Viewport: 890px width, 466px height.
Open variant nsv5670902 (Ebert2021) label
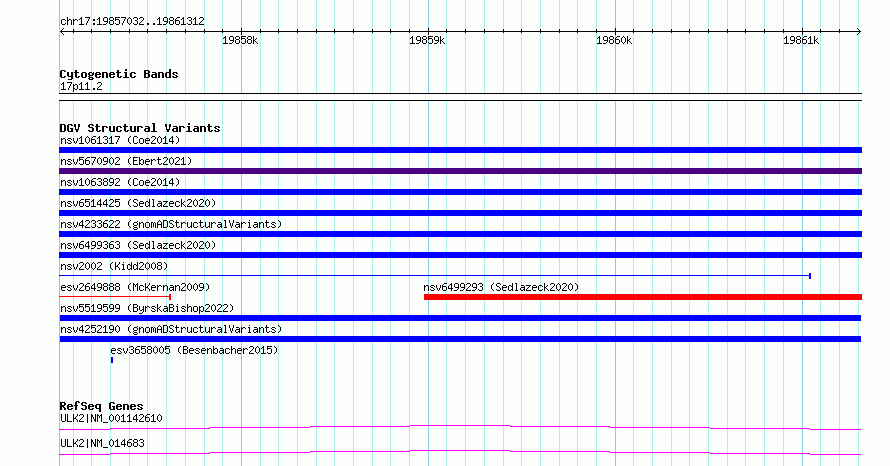coord(126,161)
